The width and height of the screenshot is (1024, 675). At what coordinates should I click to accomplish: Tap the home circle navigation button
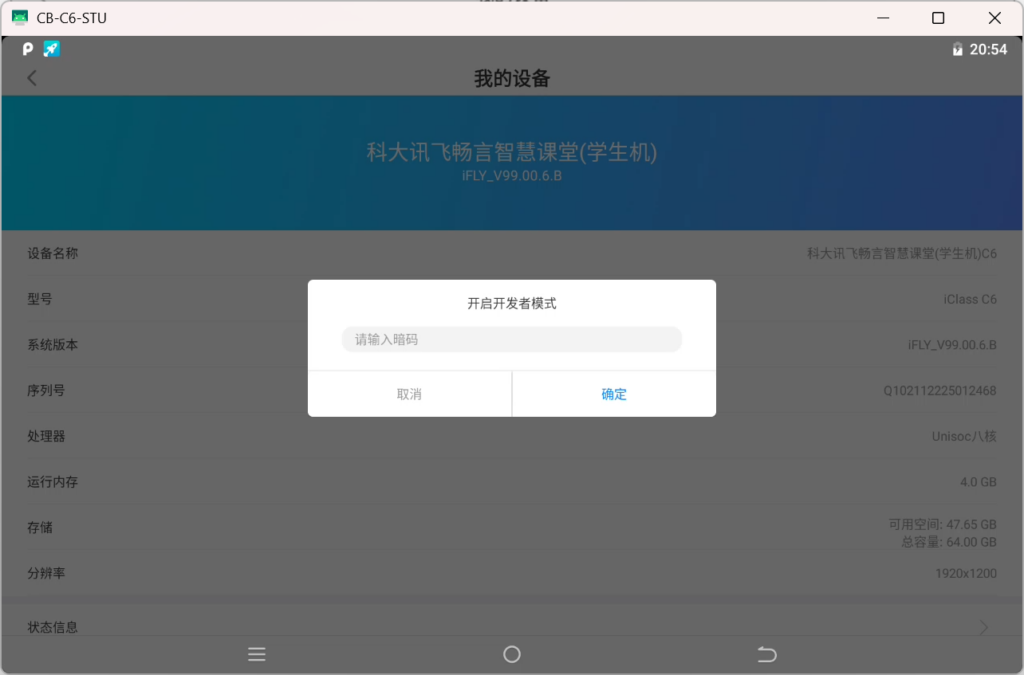(x=512, y=654)
